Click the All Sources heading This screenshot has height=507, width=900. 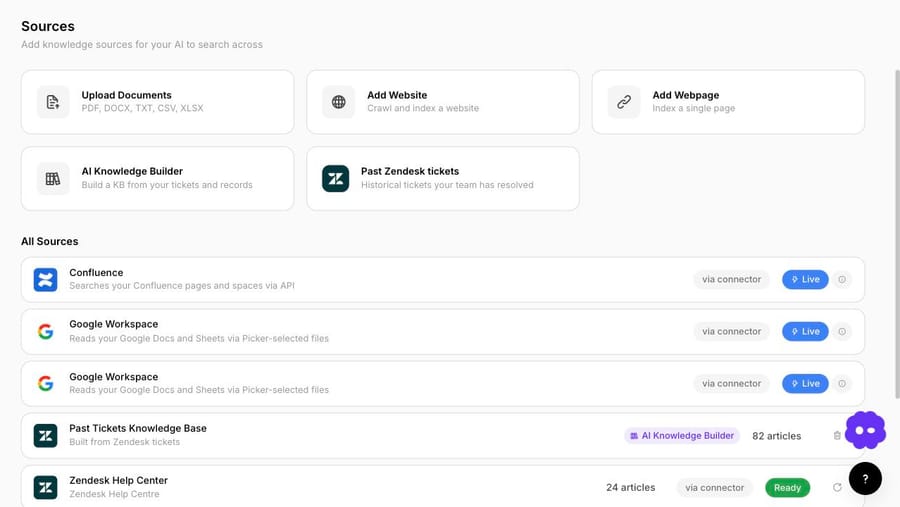pos(50,241)
